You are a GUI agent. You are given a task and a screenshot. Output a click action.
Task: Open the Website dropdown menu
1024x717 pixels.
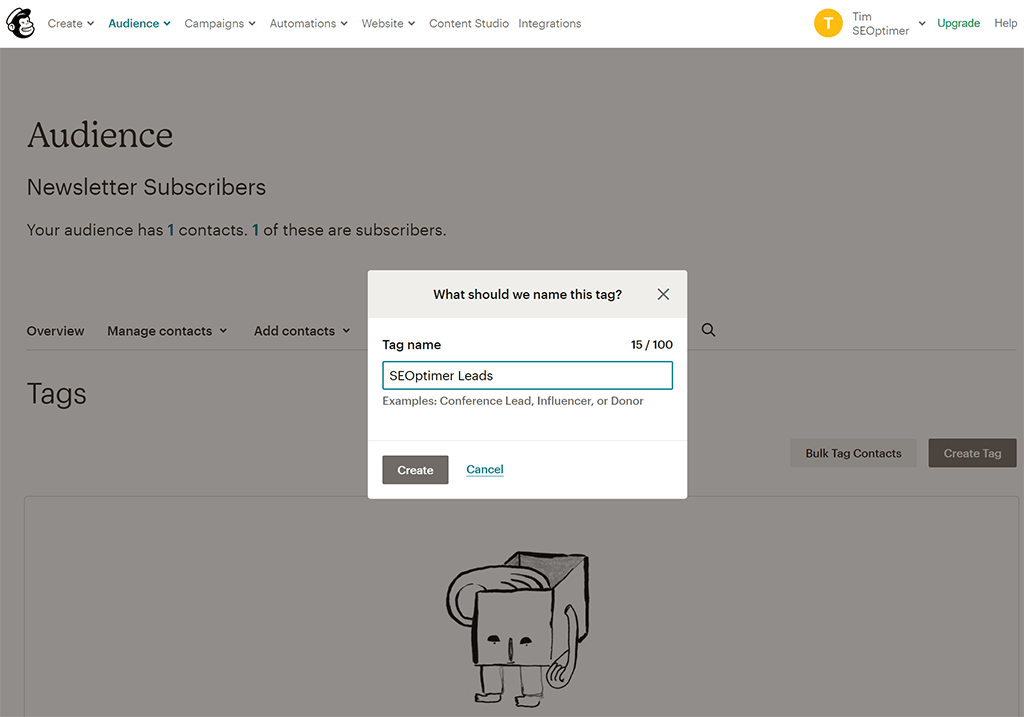point(388,23)
